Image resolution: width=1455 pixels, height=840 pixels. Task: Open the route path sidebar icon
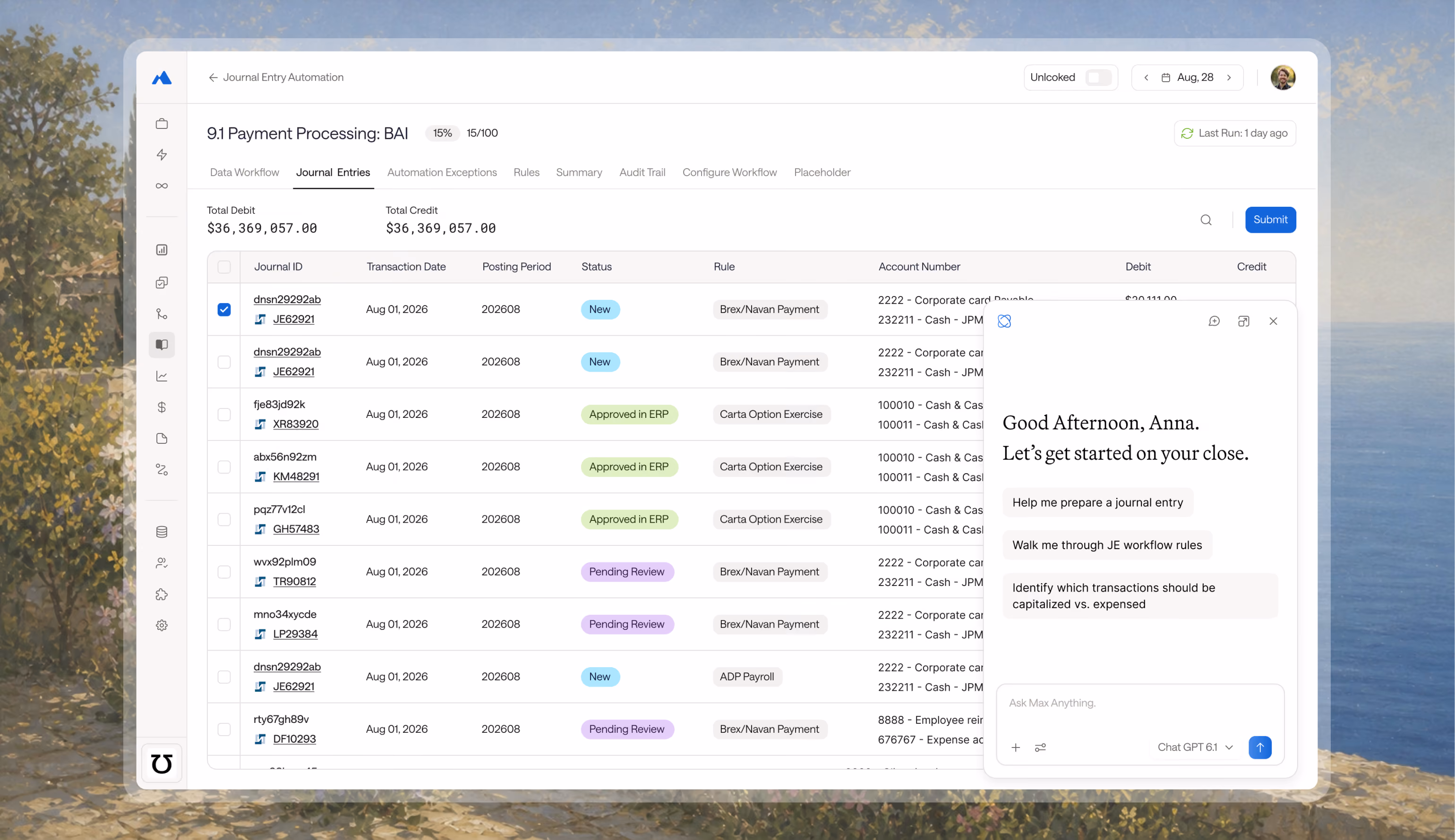(x=162, y=470)
